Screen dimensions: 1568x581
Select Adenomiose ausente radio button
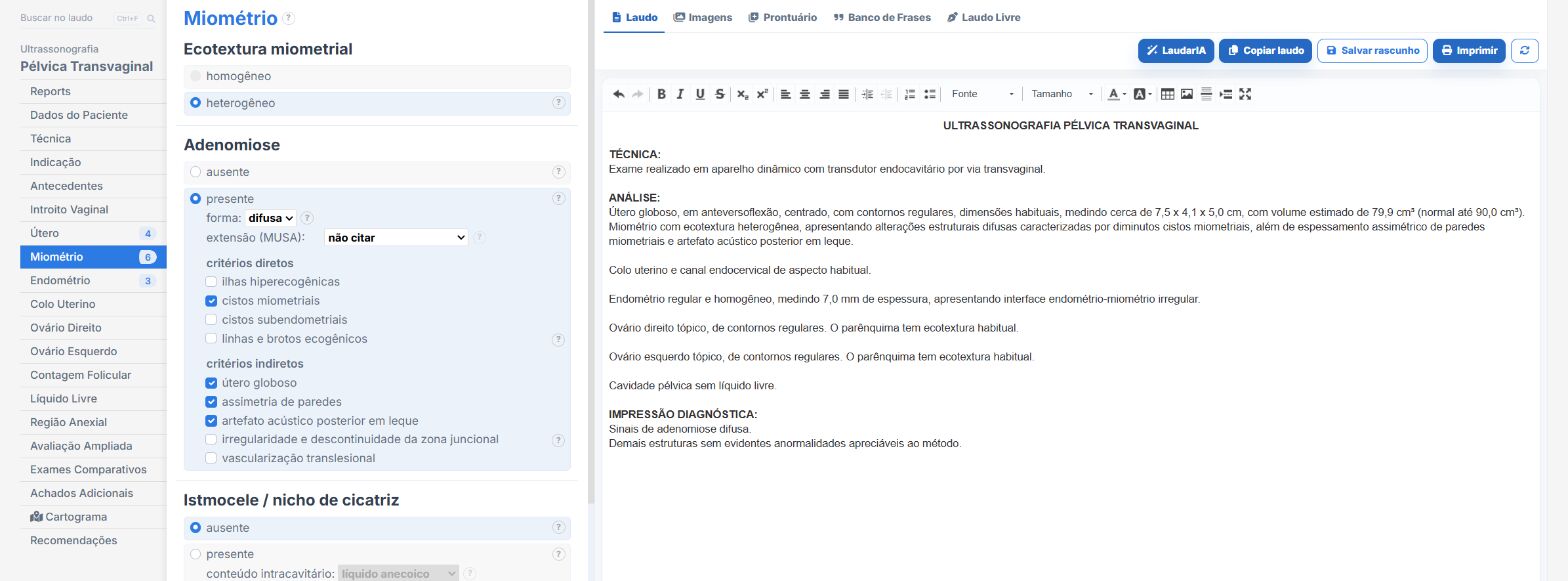click(x=196, y=172)
